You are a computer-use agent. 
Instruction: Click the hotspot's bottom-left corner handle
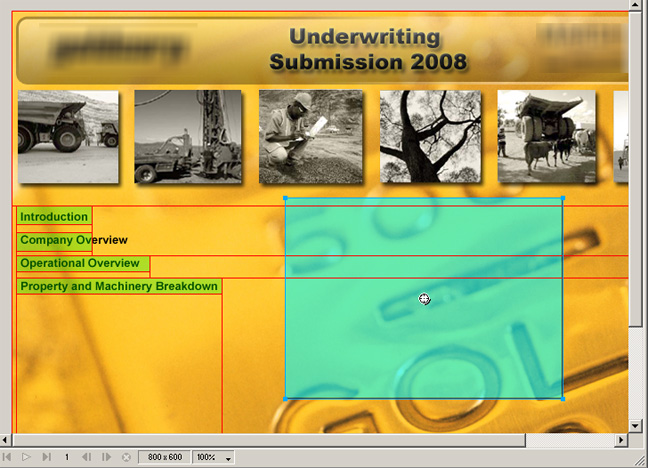[285, 399]
